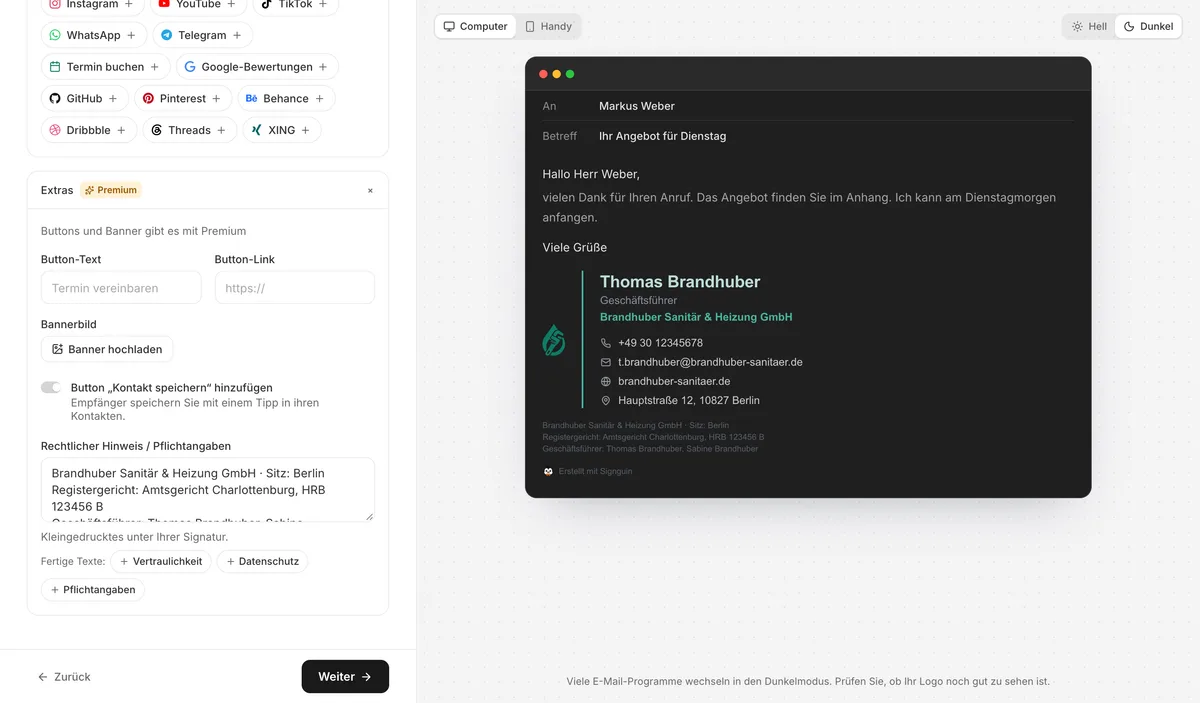The height and width of the screenshot is (703, 1200).
Task: Add the Google-Bewertungen link chip
Action: 258,67
